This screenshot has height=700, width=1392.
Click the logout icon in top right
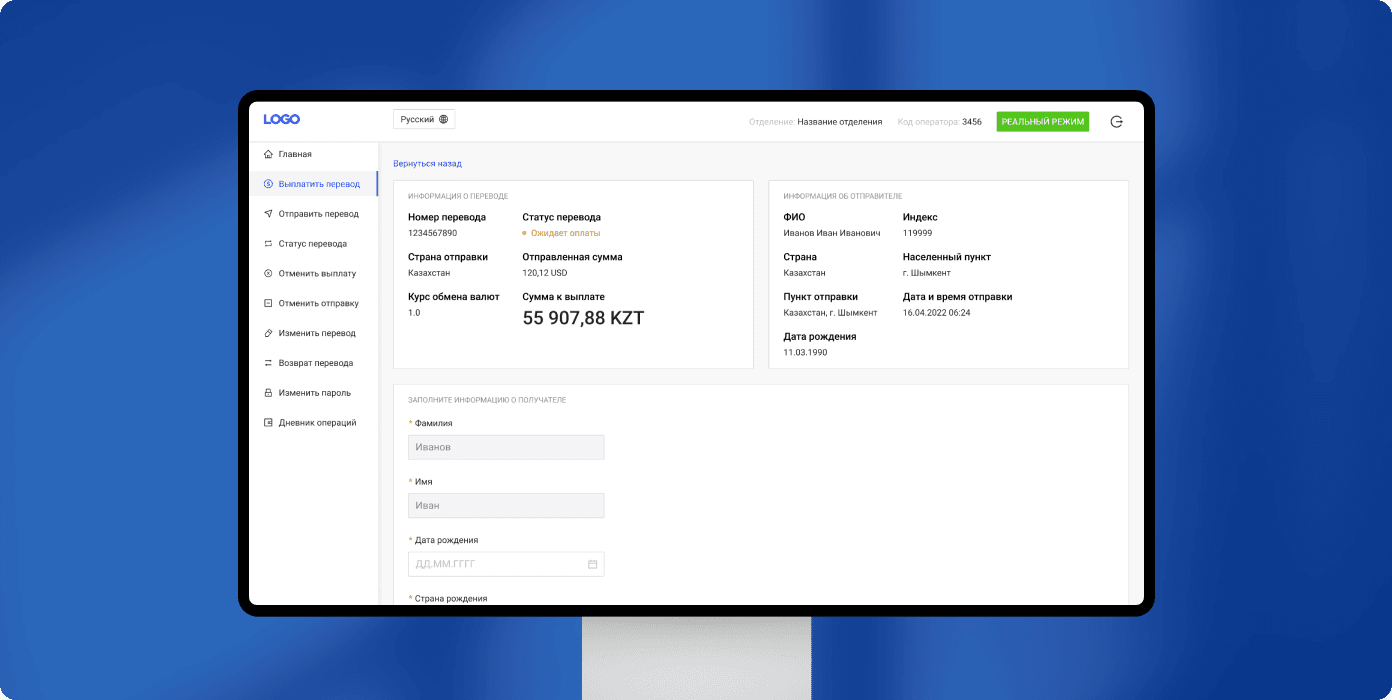1117,121
